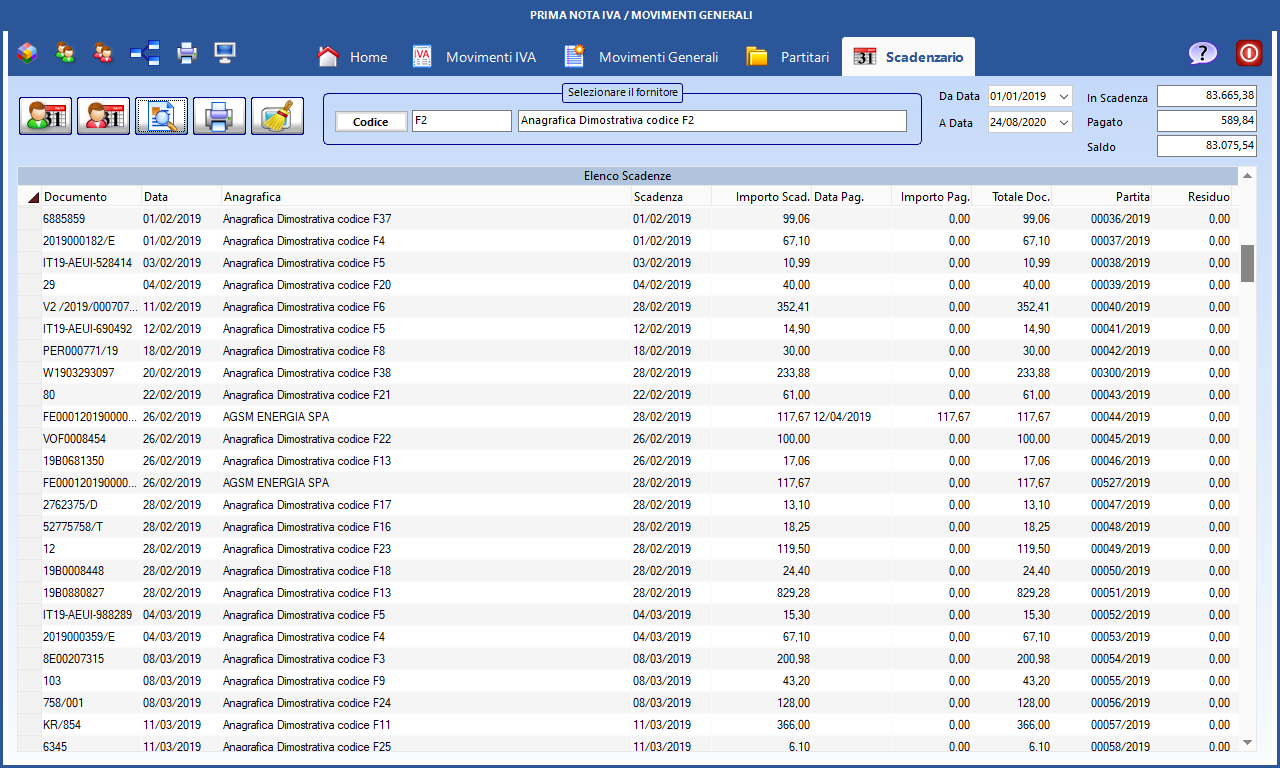
Task: Open help via the question mark icon
Action: [x=1202, y=54]
